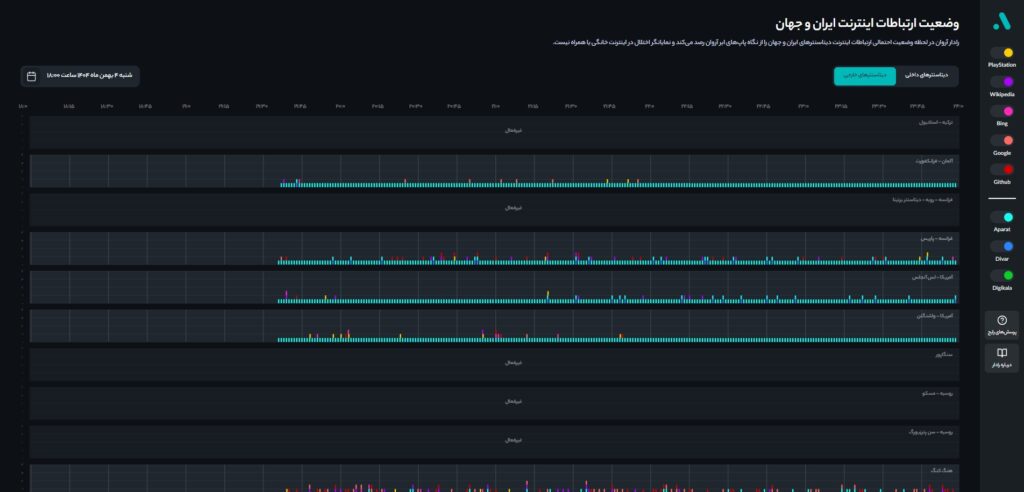The width and height of the screenshot is (1024, 492).
Task: Disable the Bing service switch
Action: coord(1001,111)
